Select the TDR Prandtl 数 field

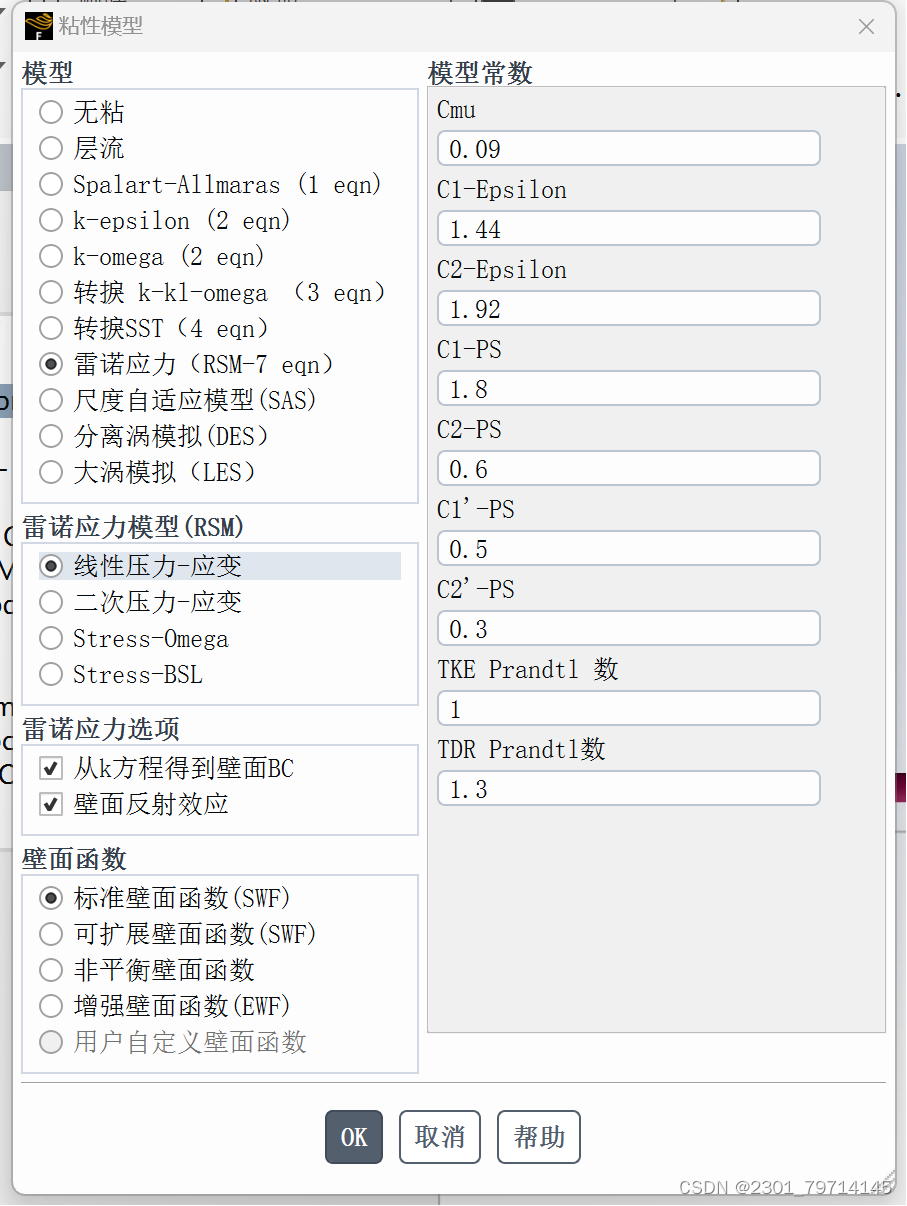[x=628, y=788]
